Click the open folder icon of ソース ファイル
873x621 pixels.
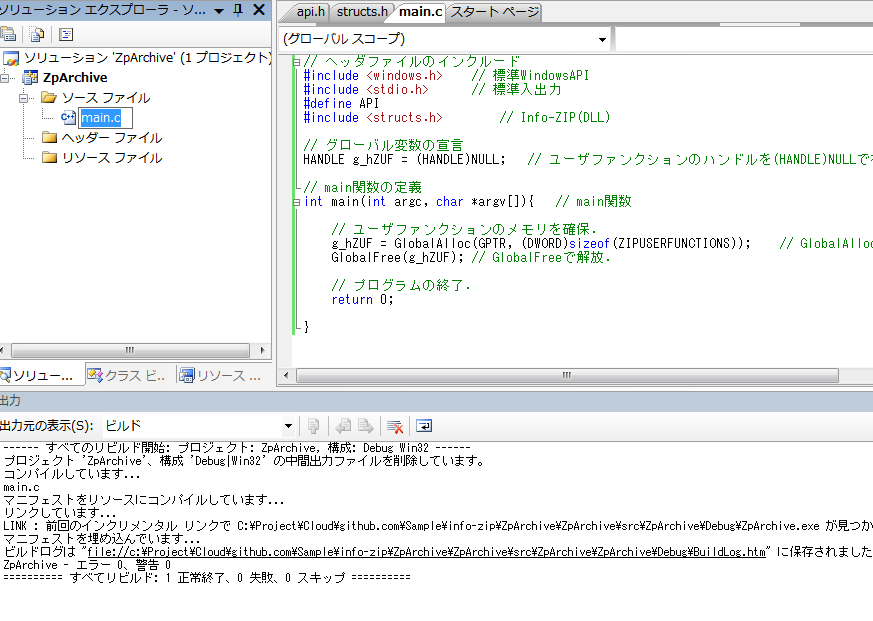pos(50,97)
